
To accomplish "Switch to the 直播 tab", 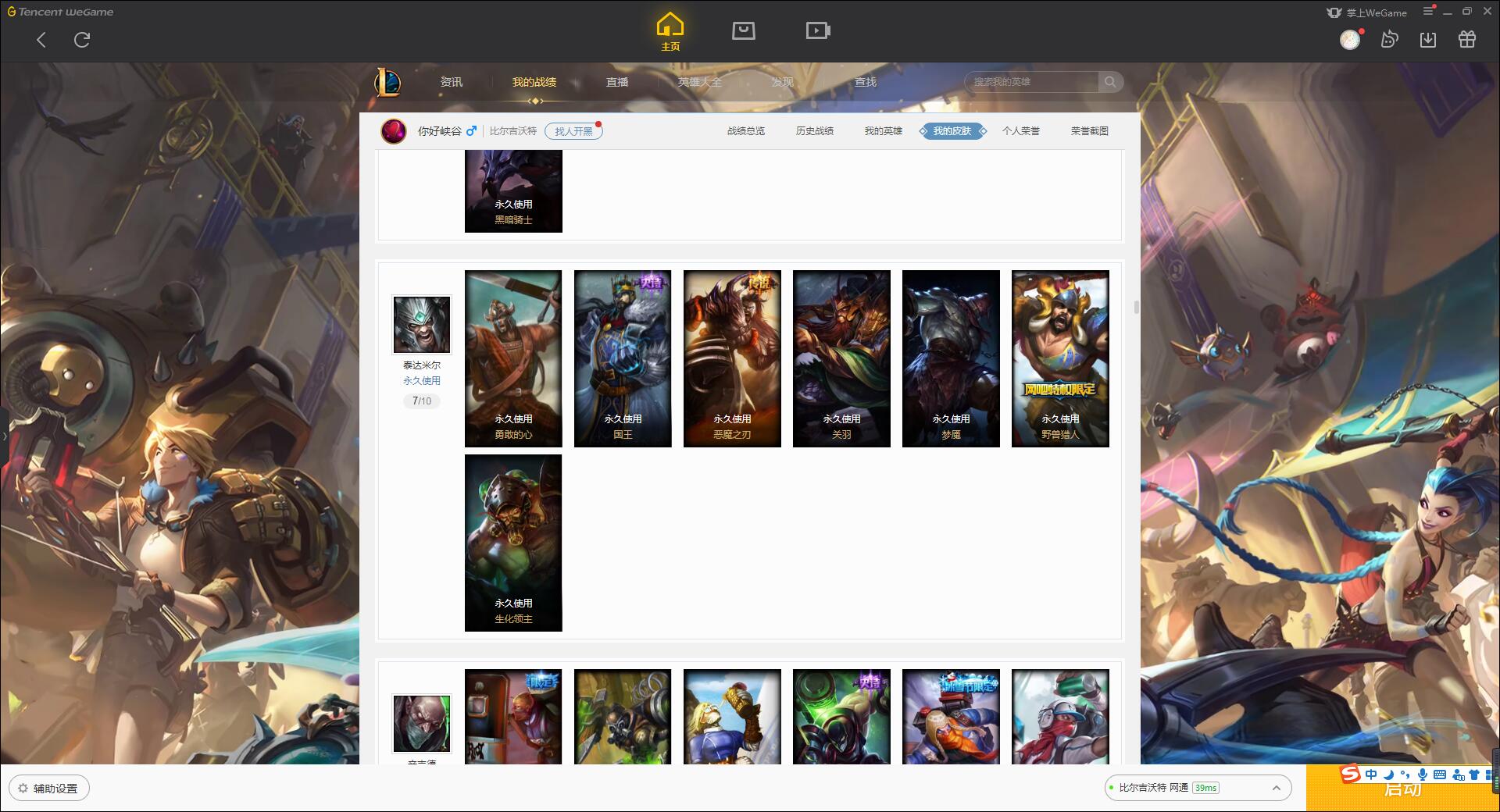I will 617,82.
